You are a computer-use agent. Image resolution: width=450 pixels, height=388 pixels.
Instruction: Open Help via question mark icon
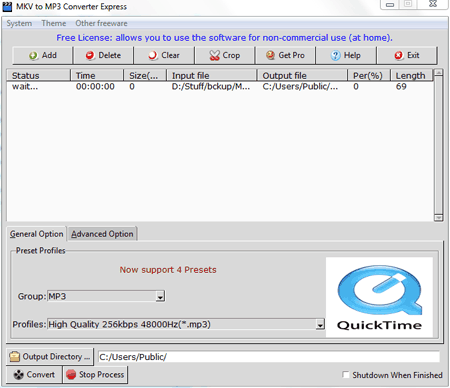coord(335,55)
